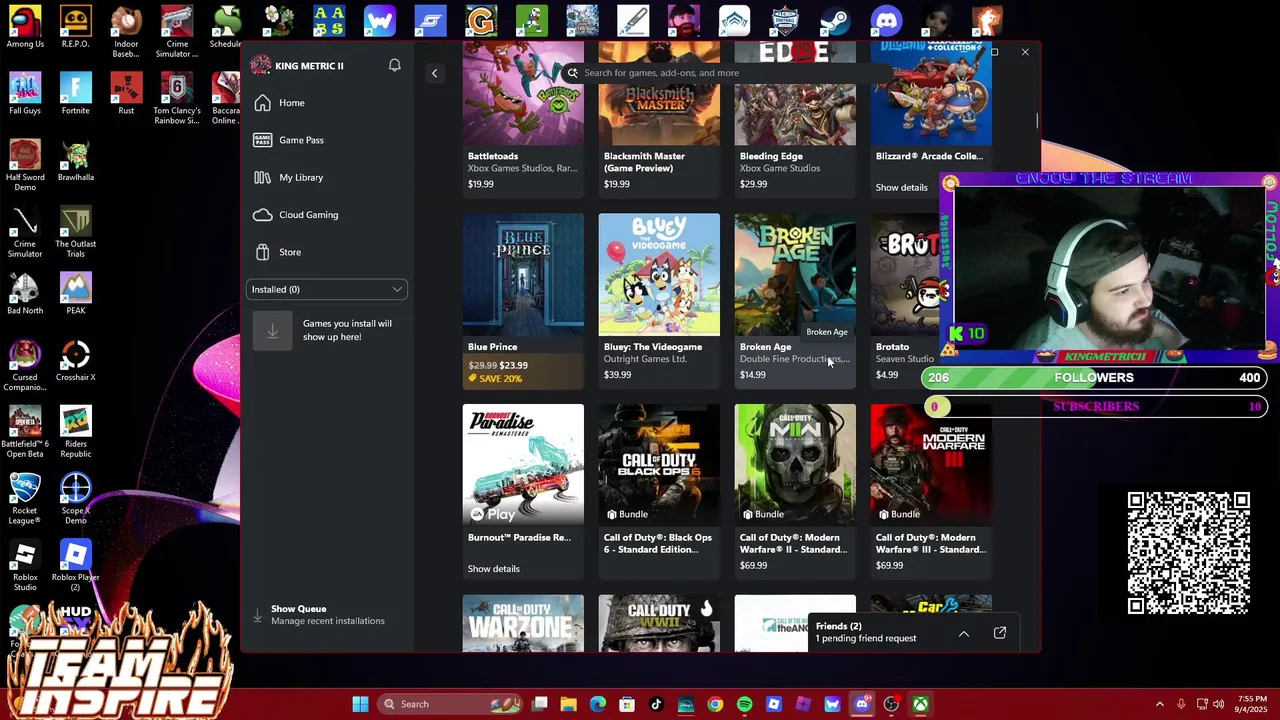The image size is (1280, 720).
Task: Open Call of Duty Modern Warfare II card
Action: click(795, 490)
